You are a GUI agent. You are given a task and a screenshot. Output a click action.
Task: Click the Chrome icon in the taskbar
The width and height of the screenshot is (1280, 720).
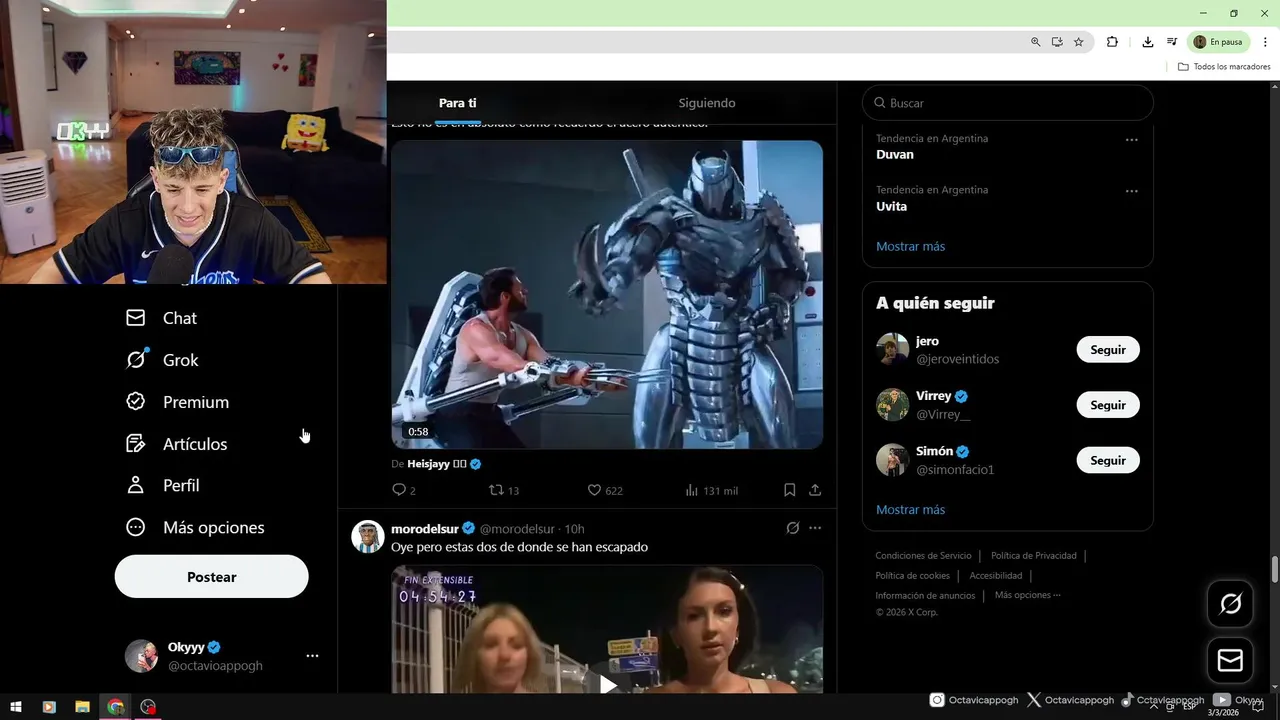point(116,707)
